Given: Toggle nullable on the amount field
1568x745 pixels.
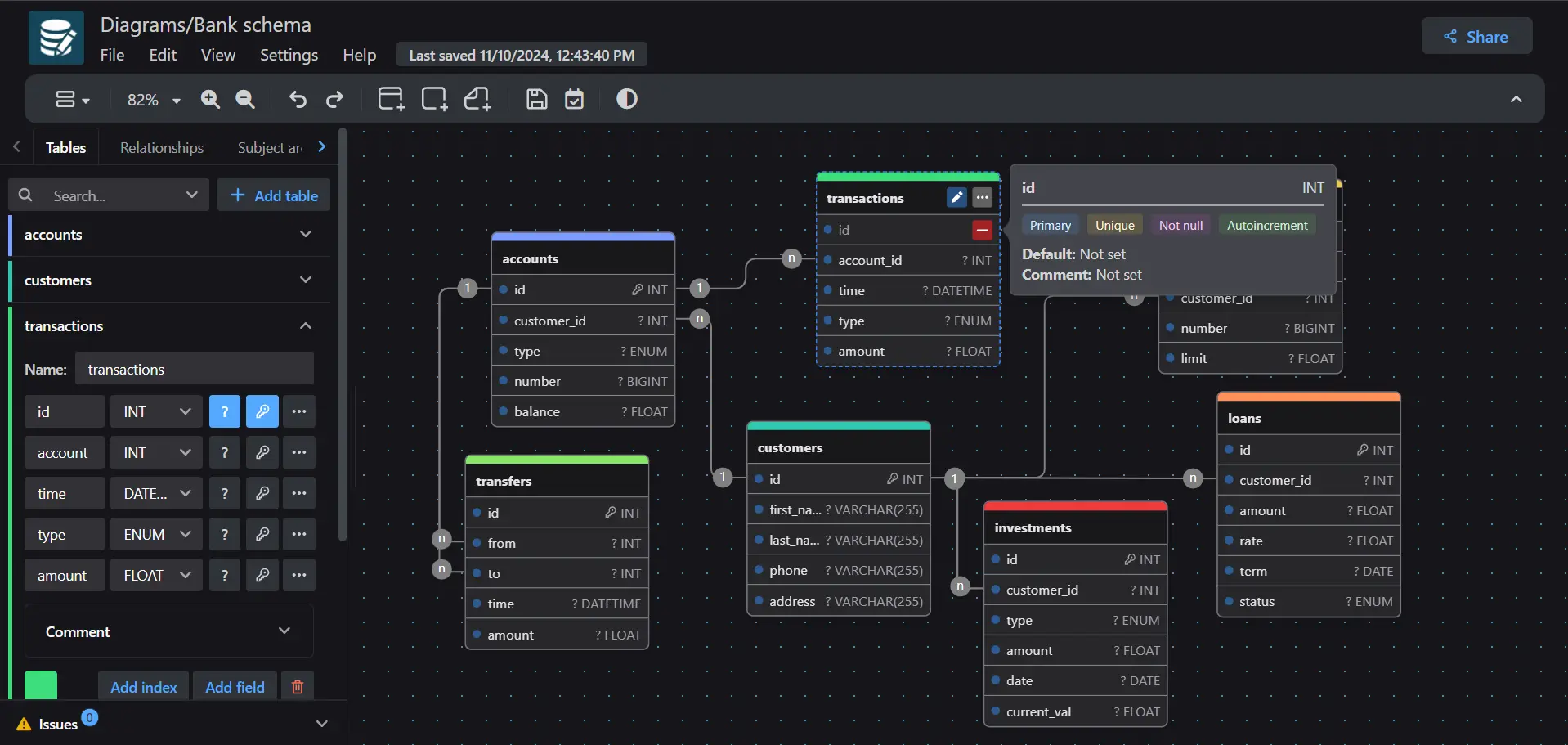Looking at the screenshot, I should pyautogui.click(x=225, y=575).
